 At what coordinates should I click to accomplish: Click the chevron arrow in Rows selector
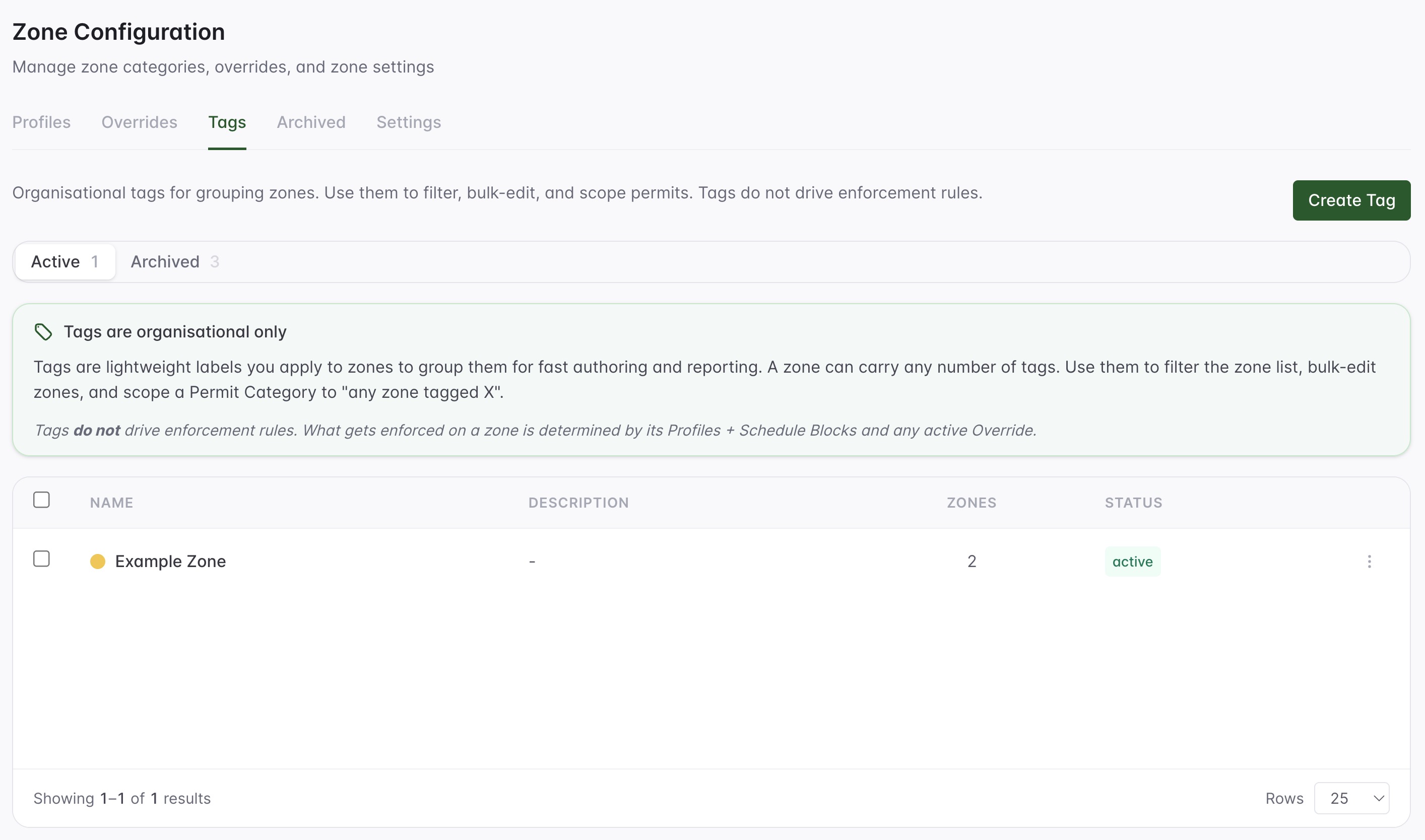1379,798
